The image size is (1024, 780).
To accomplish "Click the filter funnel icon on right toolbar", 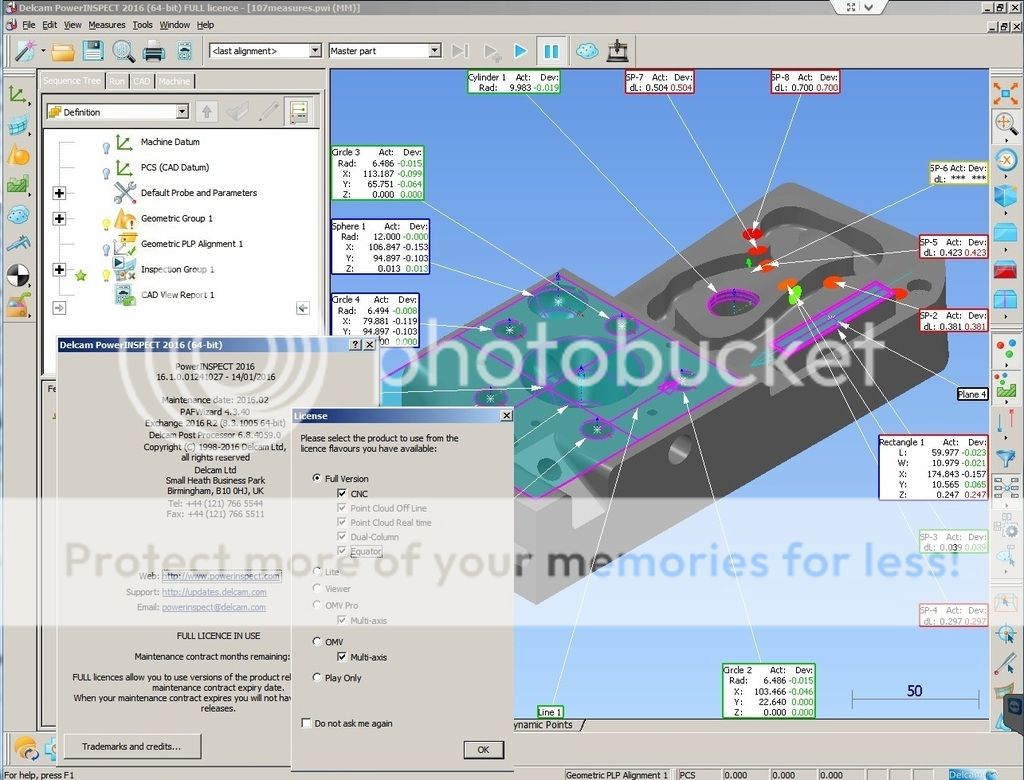I will point(1006,456).
